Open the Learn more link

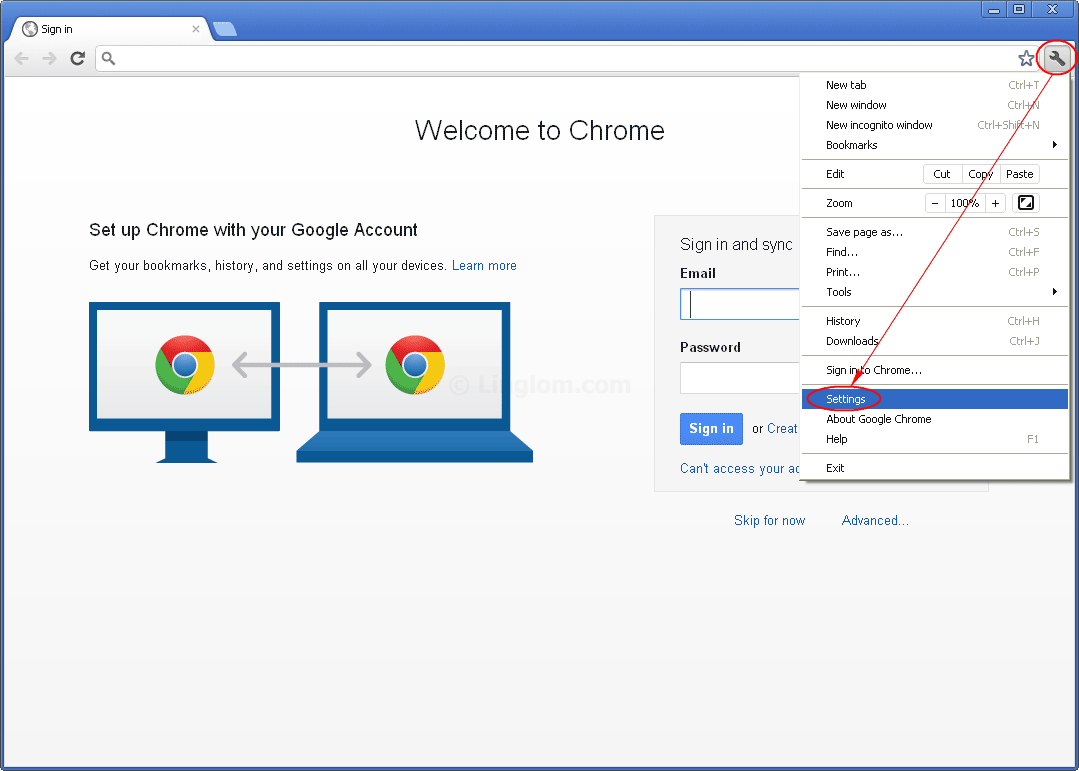(484, 266)
